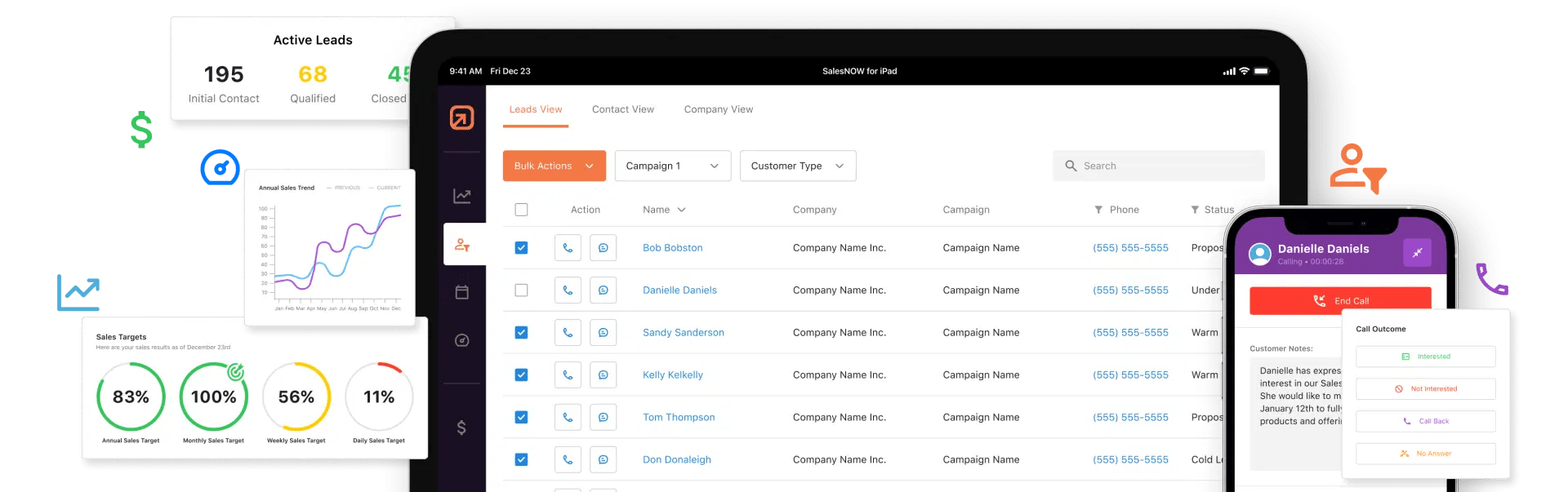Minimize the call panel on the phone

(x=1417, y=252)
